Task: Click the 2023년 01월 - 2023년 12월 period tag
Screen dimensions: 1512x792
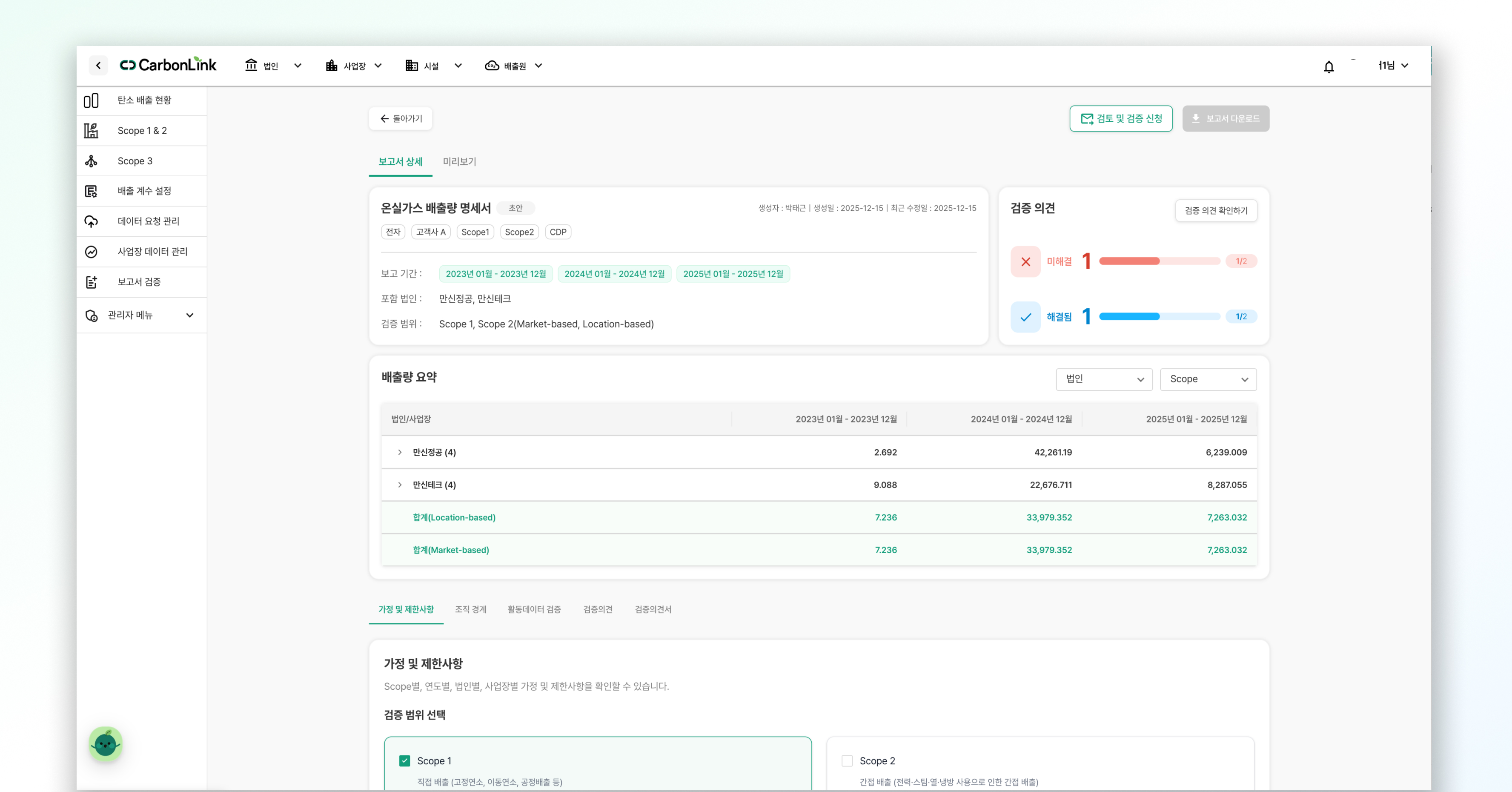Action: point(495,274)
